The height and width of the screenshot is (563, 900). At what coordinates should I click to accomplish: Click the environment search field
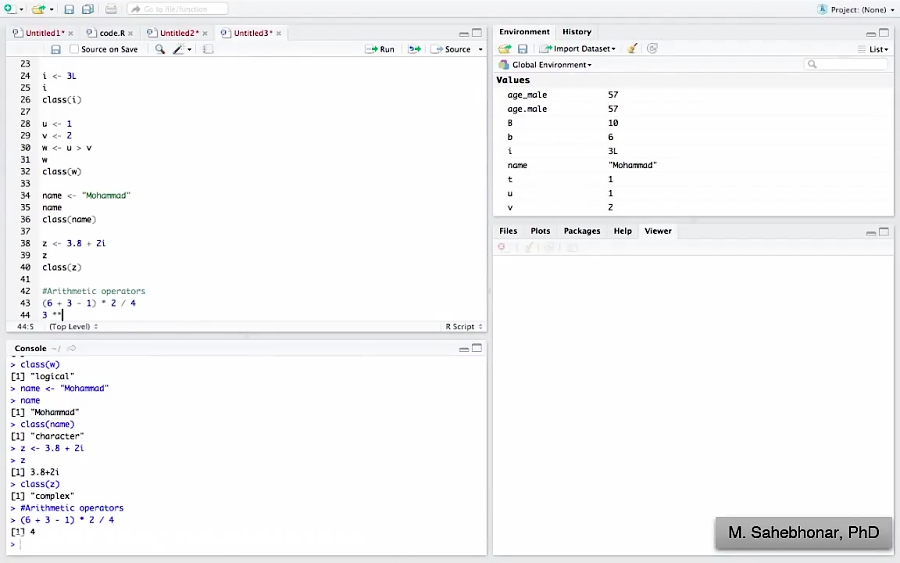[x=847, y=64]
